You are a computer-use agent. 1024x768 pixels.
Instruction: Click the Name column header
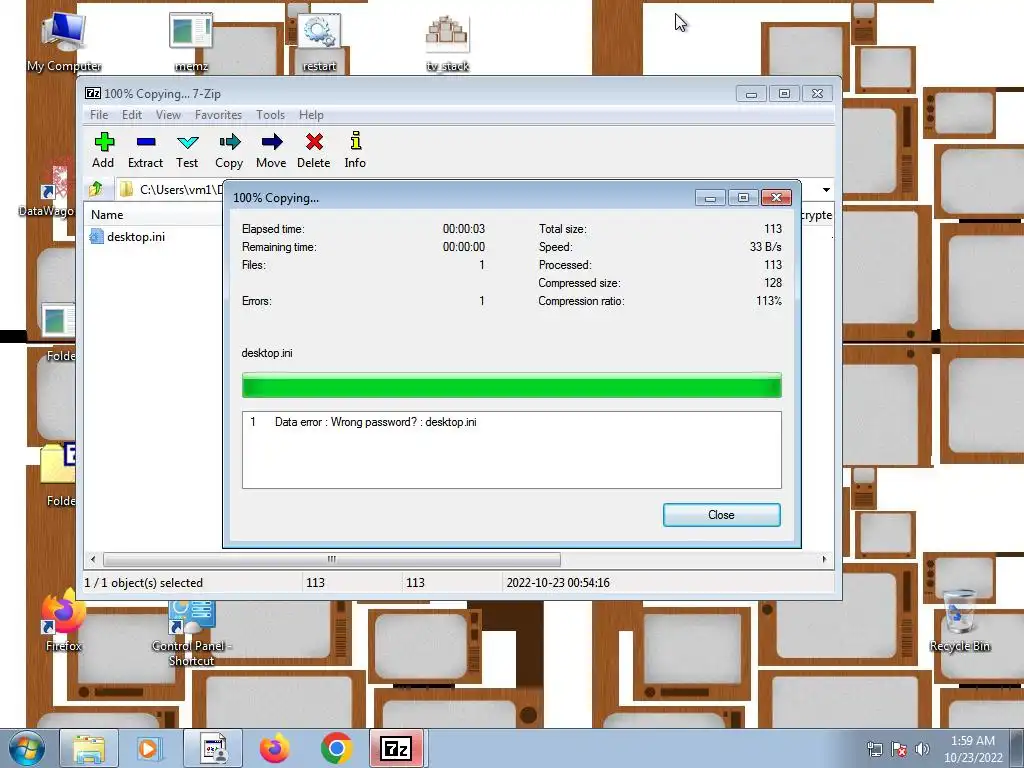[x=107, y=215]
